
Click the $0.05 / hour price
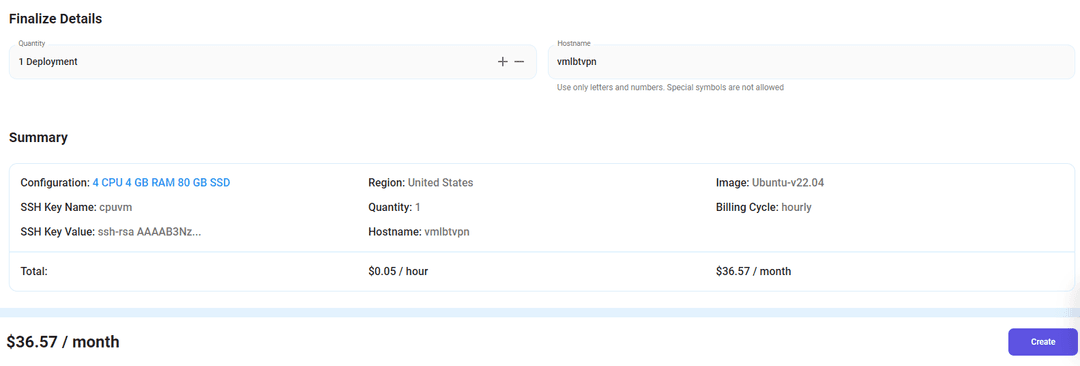coord(398,272)
